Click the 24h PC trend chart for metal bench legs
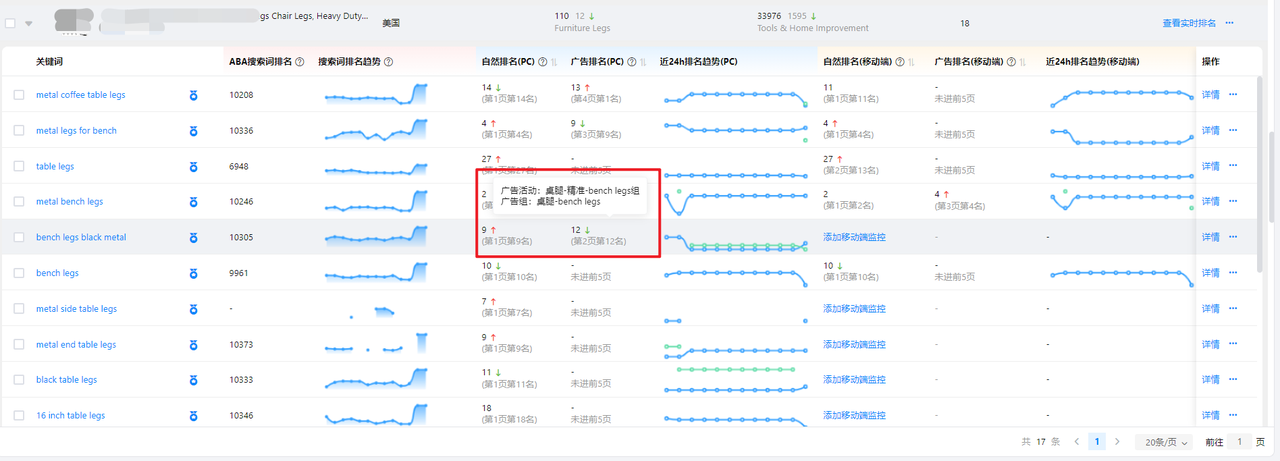Image resolution: width=1280 pixels, height=461 pixels. pos(735,200)
